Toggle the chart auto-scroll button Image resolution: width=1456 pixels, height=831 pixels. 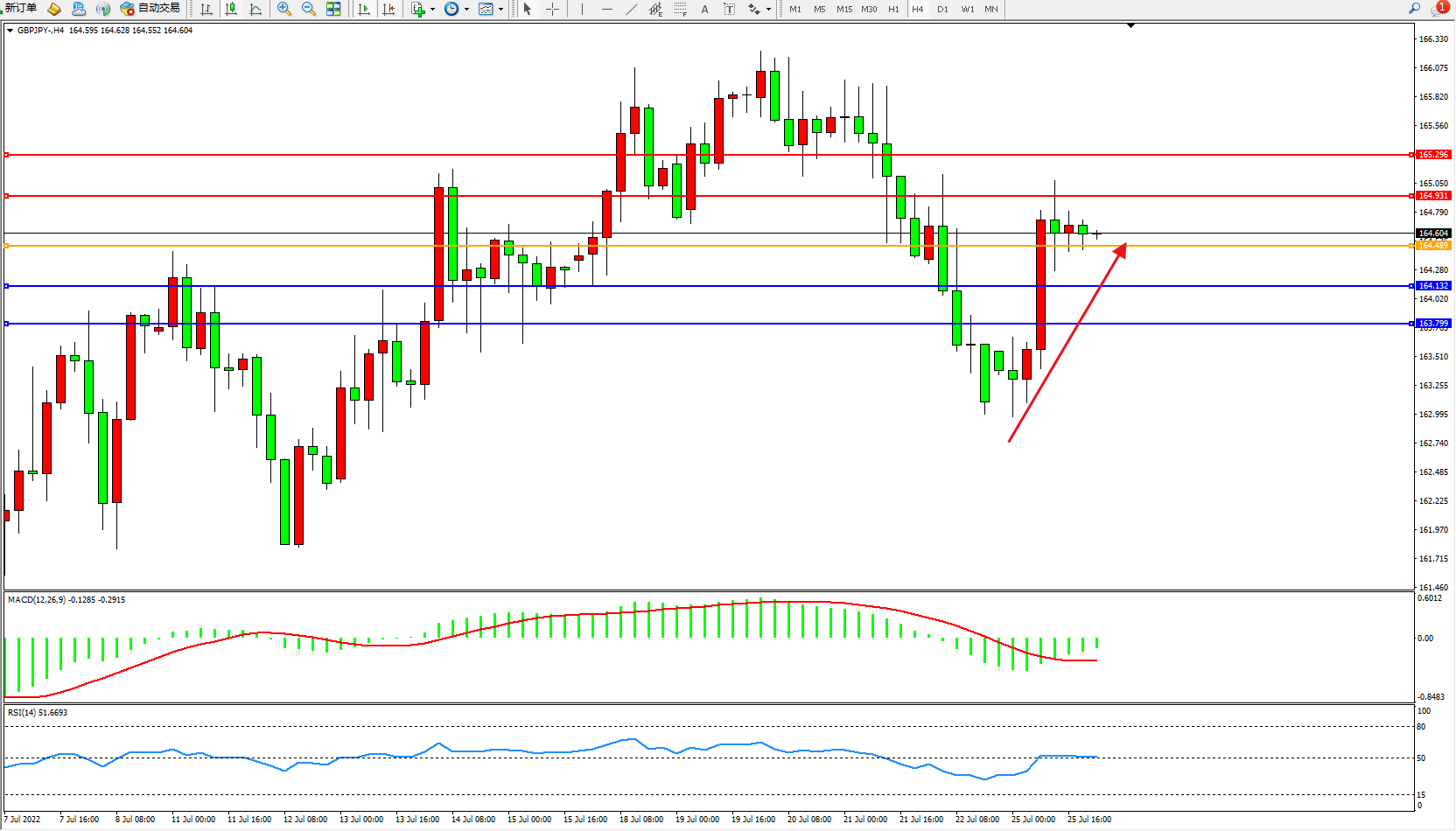click(364, 9)
